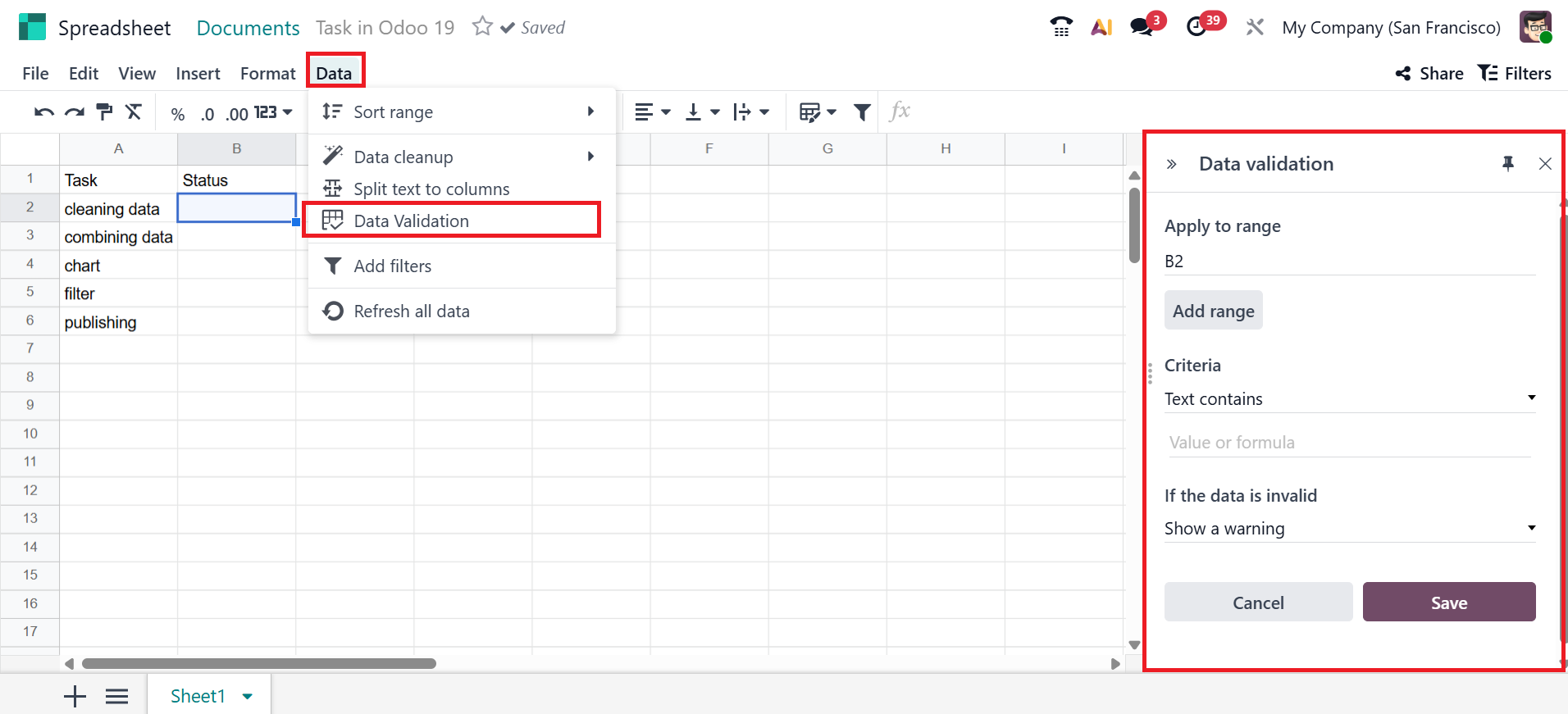Open the Criteria 'Text contains' dropdown
The height and width of the screenshot is (714, 1568).
pos(1350,399)
